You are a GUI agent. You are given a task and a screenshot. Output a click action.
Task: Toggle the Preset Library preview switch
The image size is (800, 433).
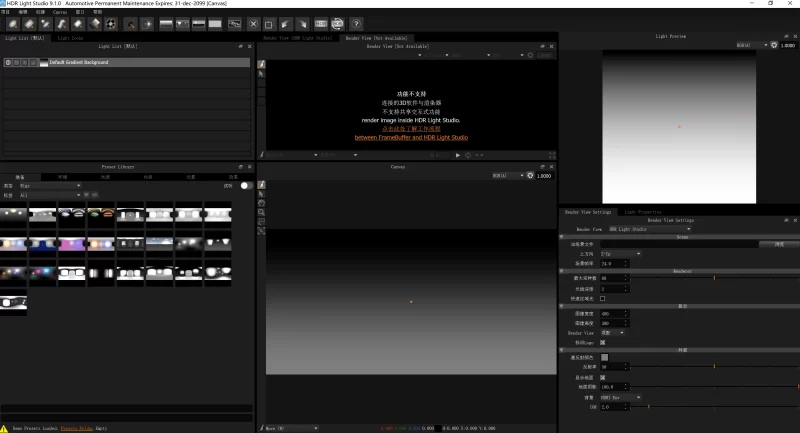pos(246,186)
